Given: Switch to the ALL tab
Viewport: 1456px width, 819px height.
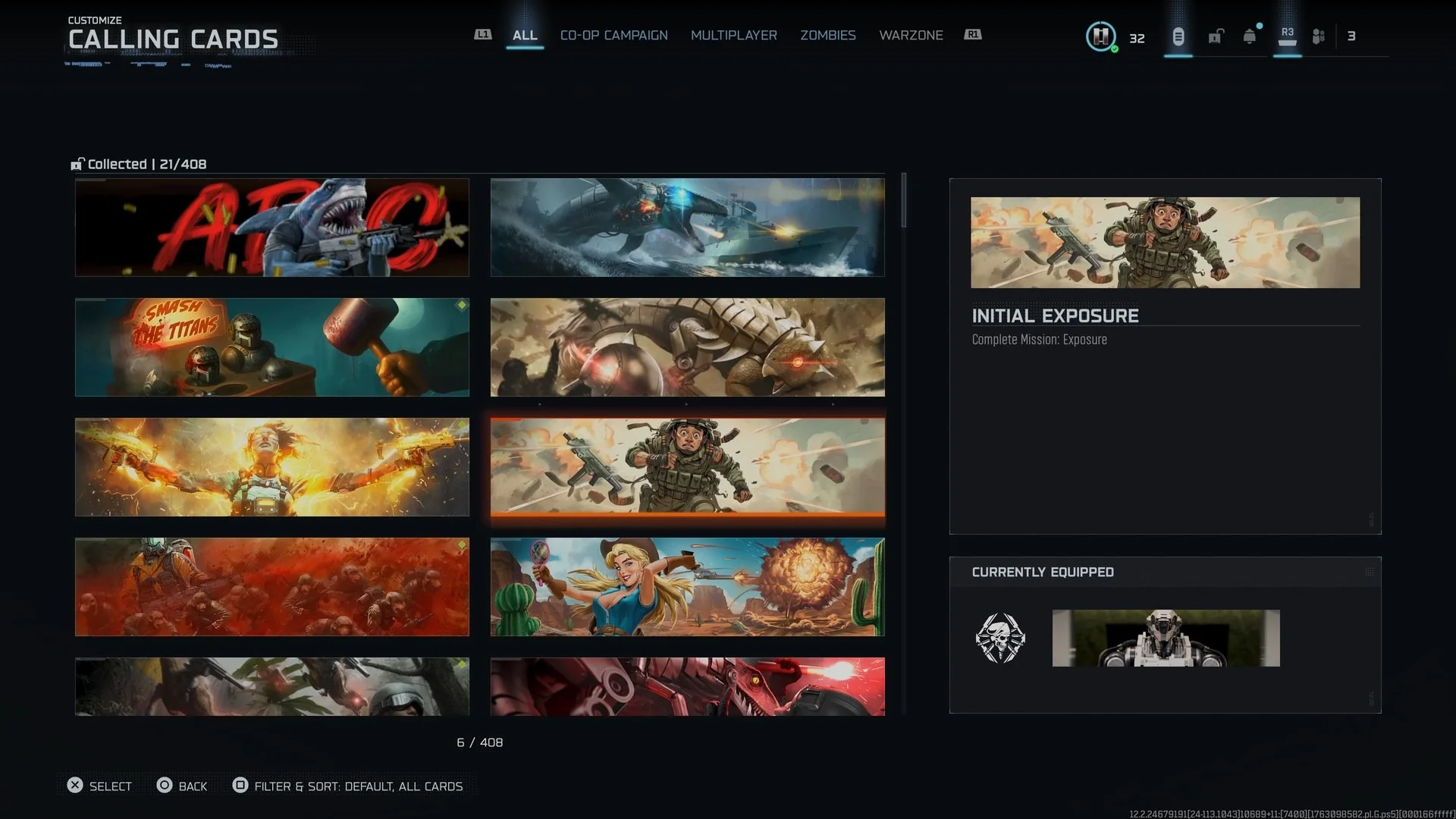Looking at the screenshot, I should click(x=525, y=35).
